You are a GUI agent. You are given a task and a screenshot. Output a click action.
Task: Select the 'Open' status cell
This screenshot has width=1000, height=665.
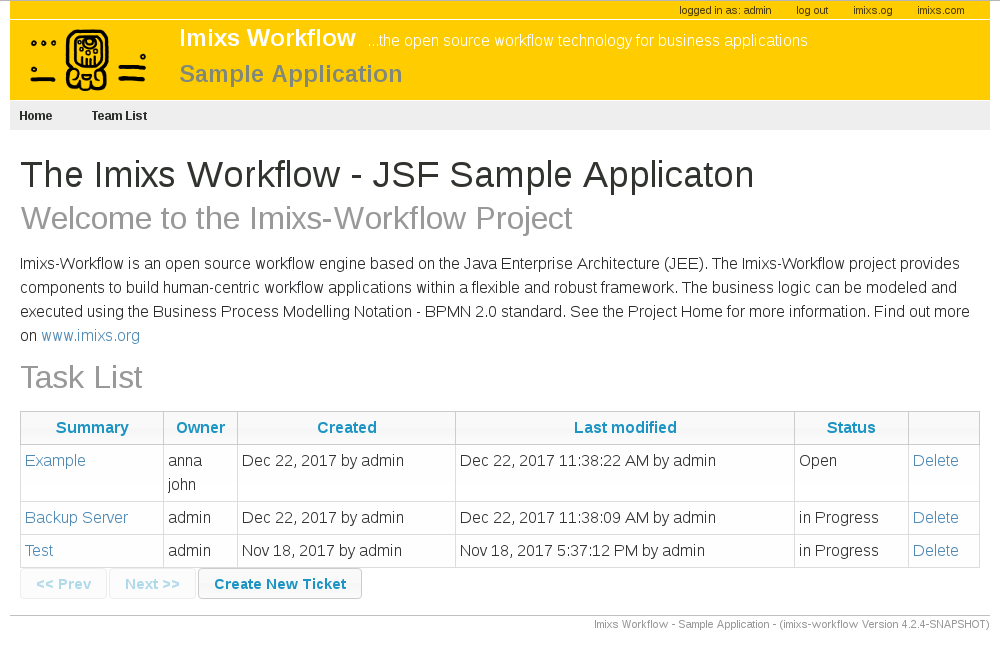(x=851, y=472)
